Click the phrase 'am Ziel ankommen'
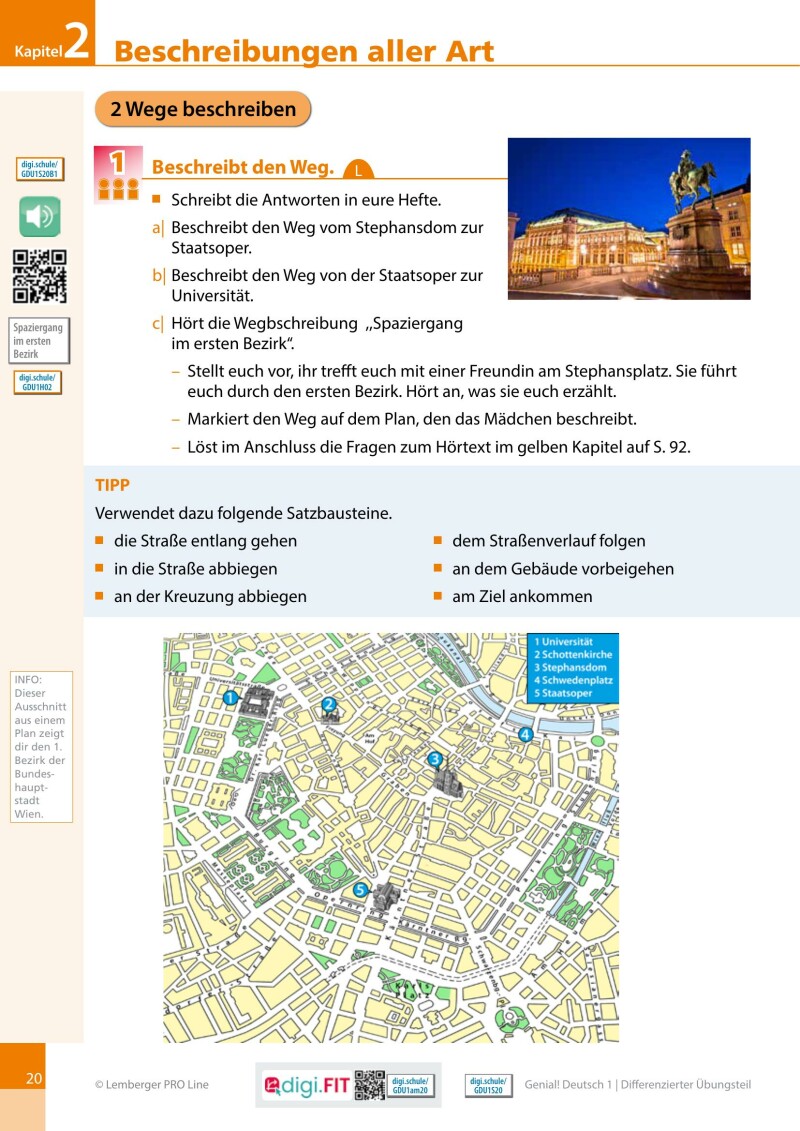Screen dimensions: 800x1131 (522, 597)
